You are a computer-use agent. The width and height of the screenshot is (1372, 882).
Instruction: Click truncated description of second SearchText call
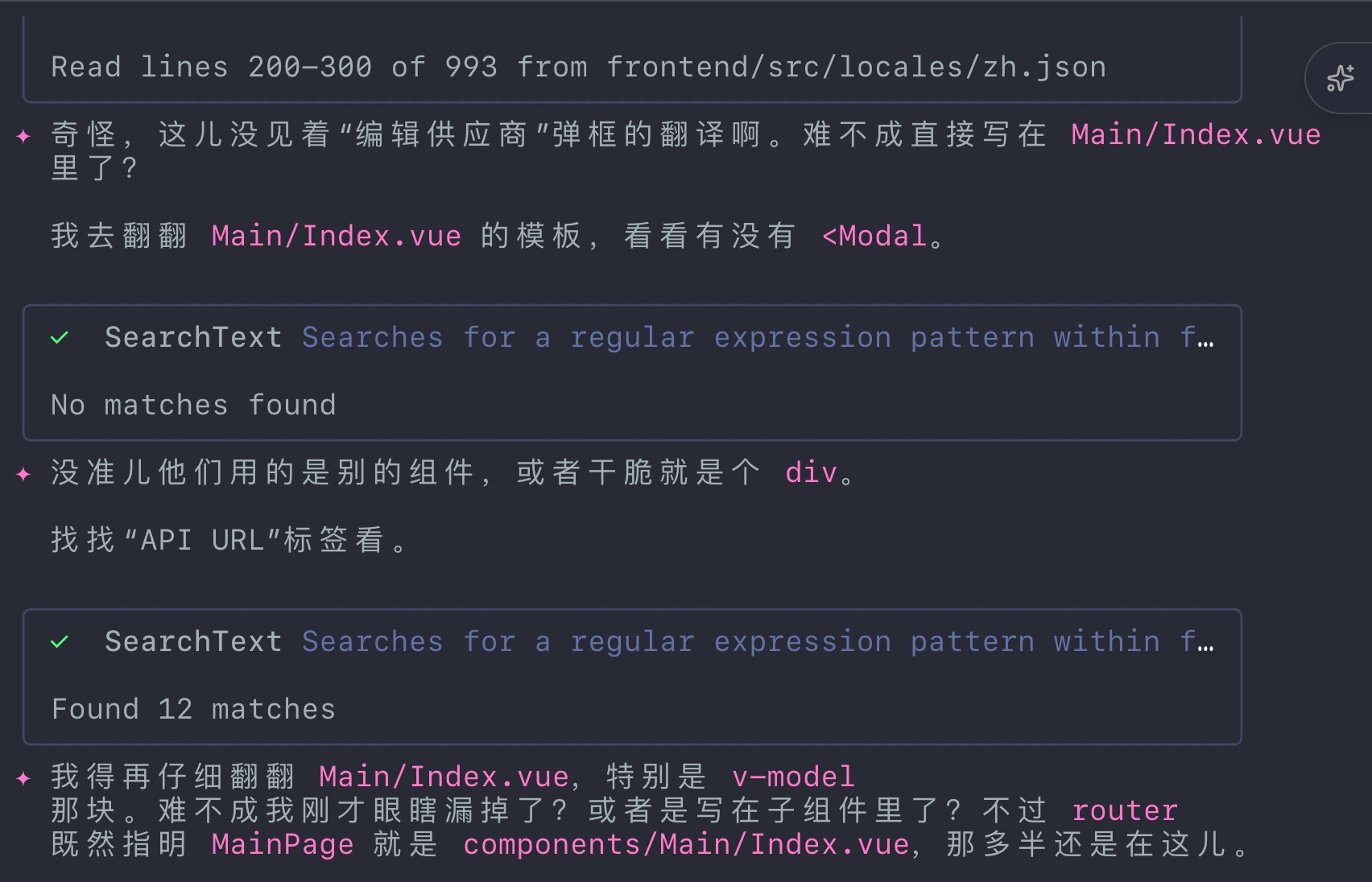point(757,642)
